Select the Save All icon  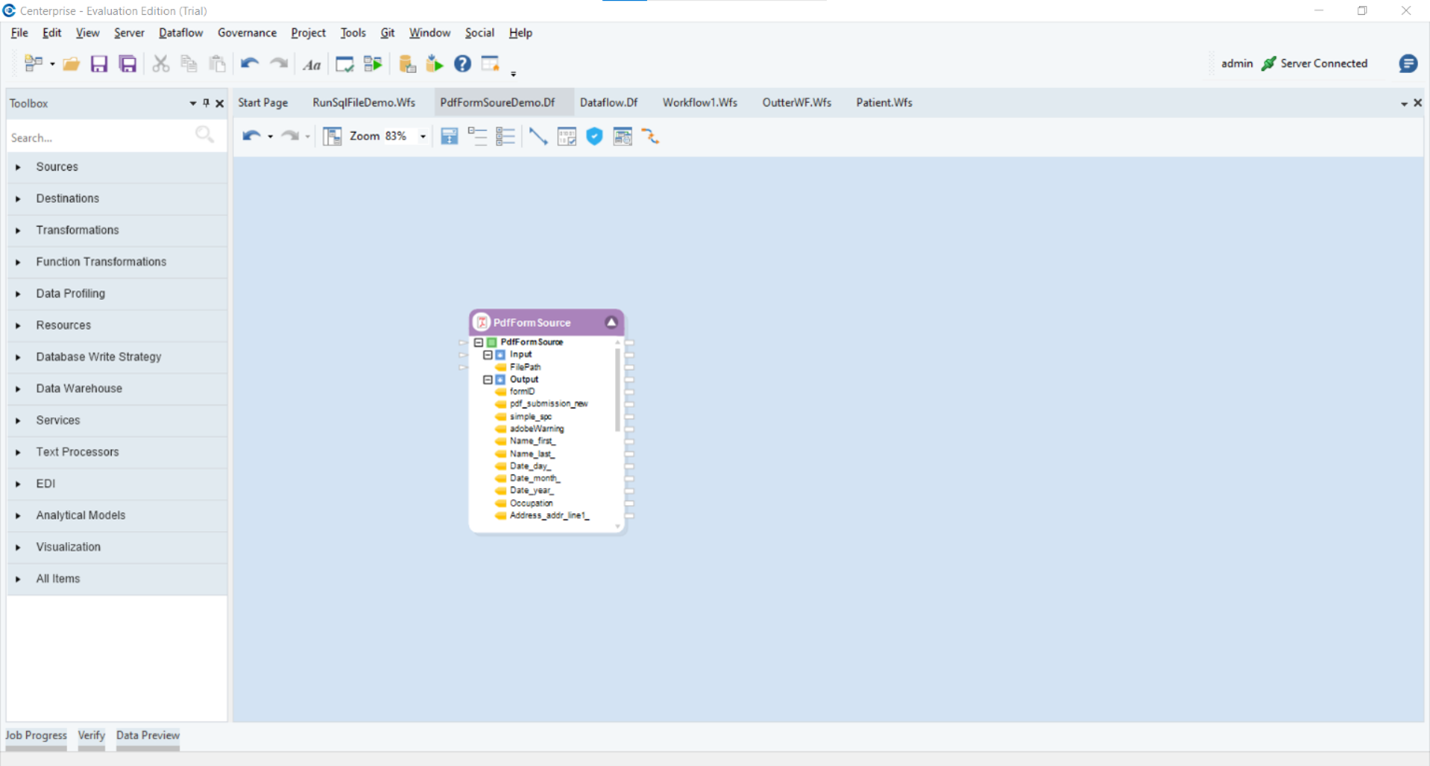(x=128, y=63)
